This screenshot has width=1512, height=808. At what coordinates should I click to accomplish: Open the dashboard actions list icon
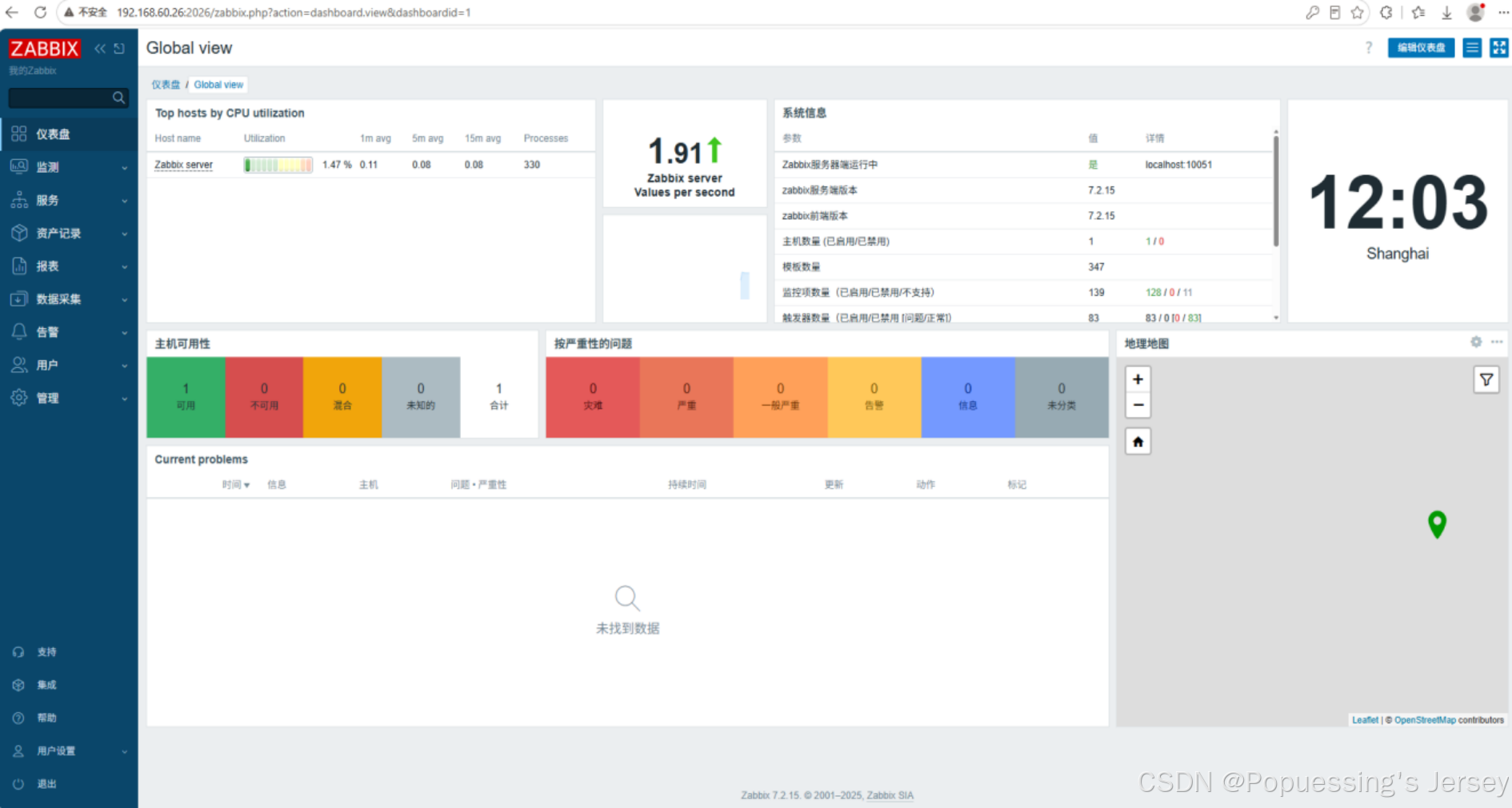pos(1472,48)
